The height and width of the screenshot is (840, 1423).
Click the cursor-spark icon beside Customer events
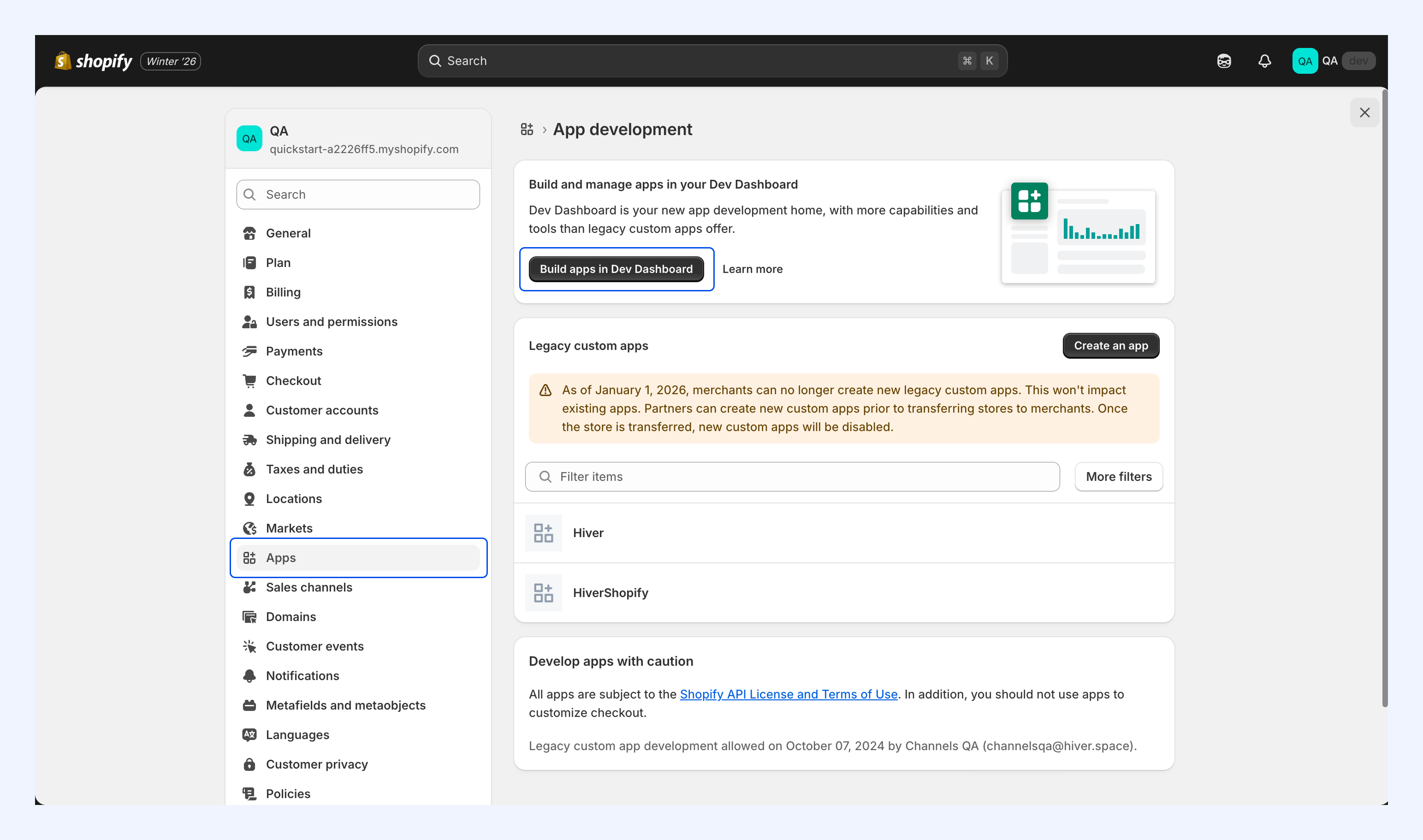pyautogui.click(x=249, y=646)
